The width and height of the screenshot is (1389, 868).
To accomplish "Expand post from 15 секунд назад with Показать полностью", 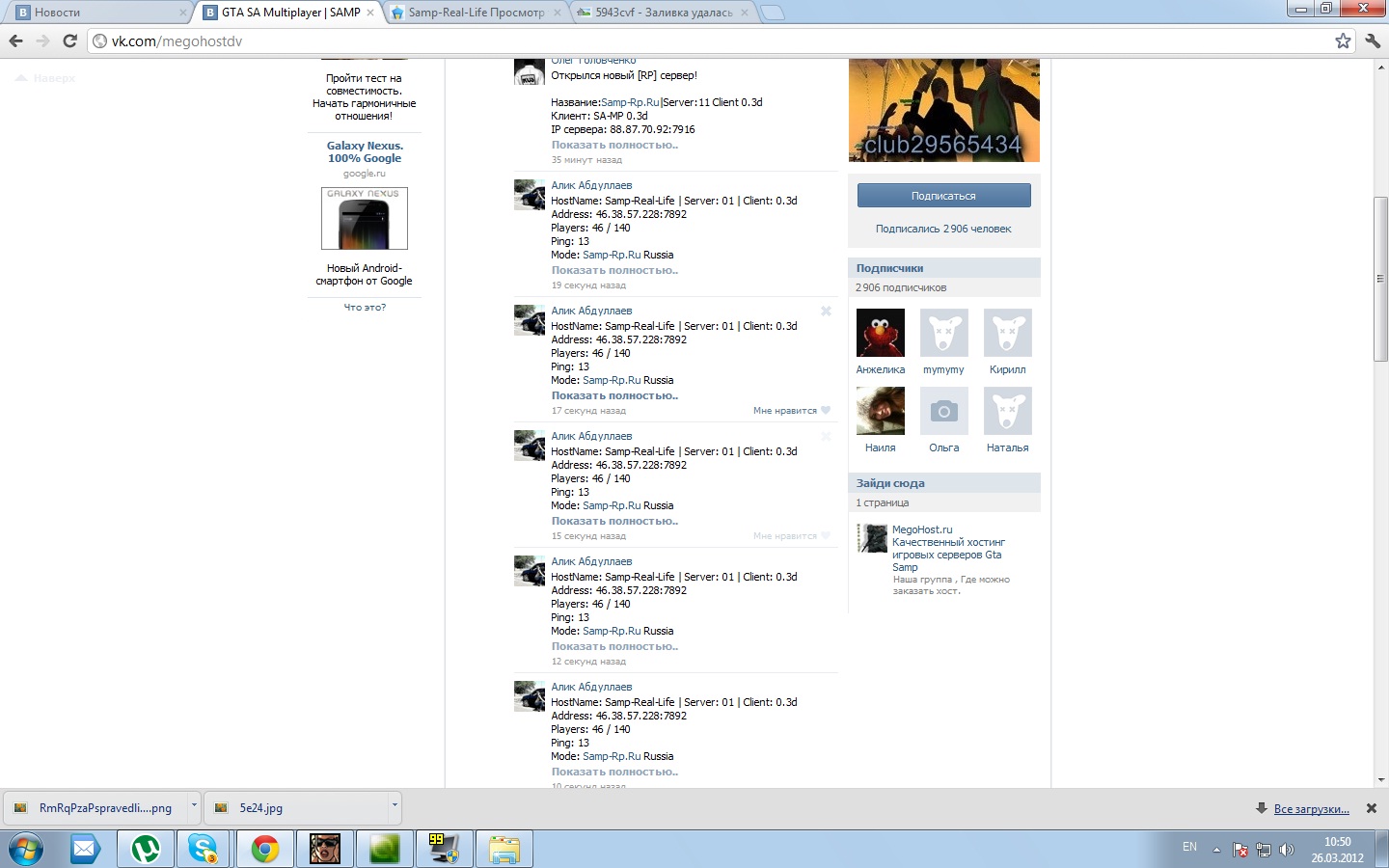I will pyautogui.click(x=614, y=521).
